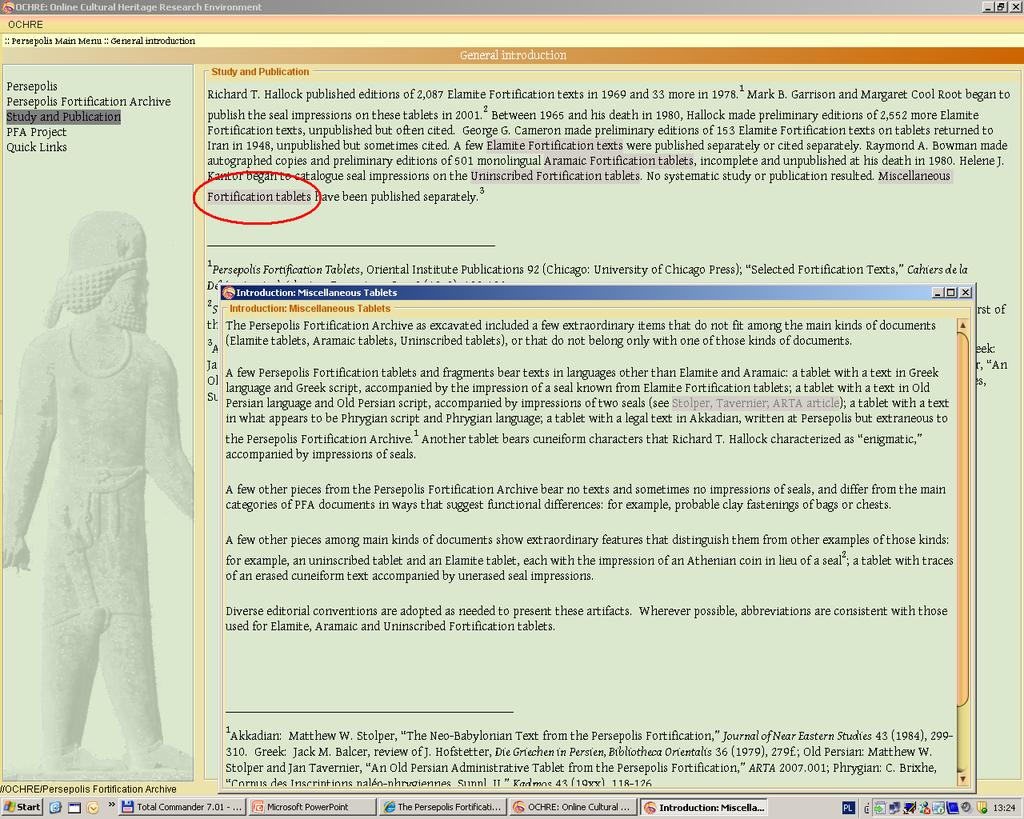Click the General introduction orange header bar

tap(513, 56)
